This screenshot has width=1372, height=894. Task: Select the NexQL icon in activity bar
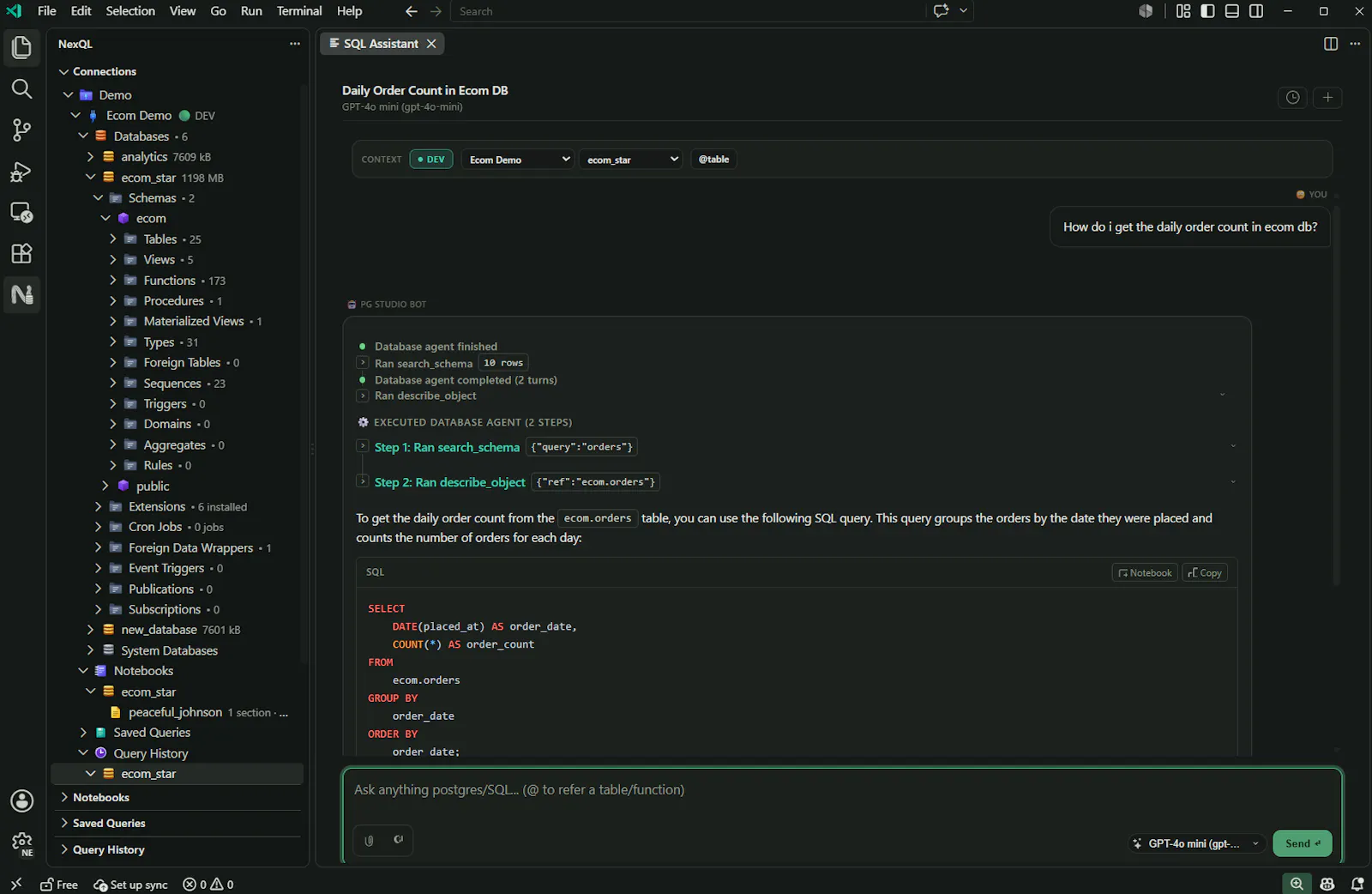[21, 294]
